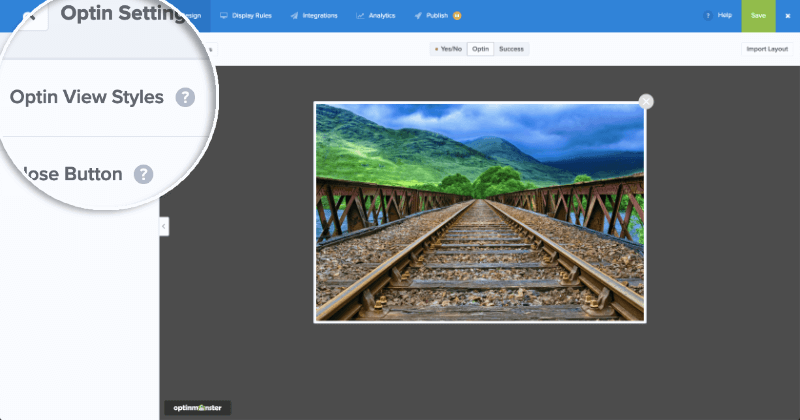Close the popup preview with round X
The height and width of the screenshot is (420, 800).
point(646,102)
